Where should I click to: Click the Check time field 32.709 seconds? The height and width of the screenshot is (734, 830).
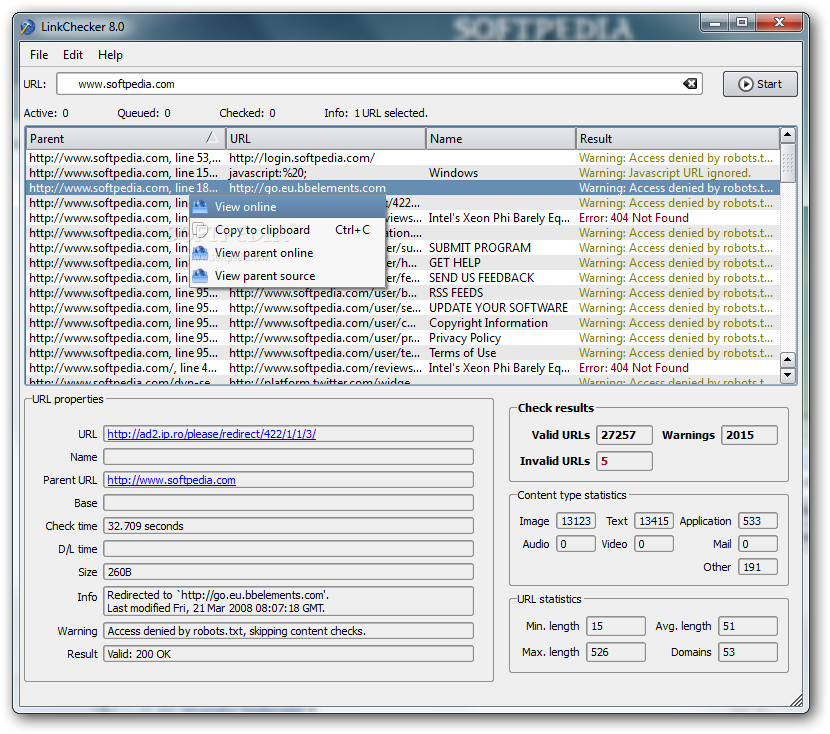tap(288, 526)
